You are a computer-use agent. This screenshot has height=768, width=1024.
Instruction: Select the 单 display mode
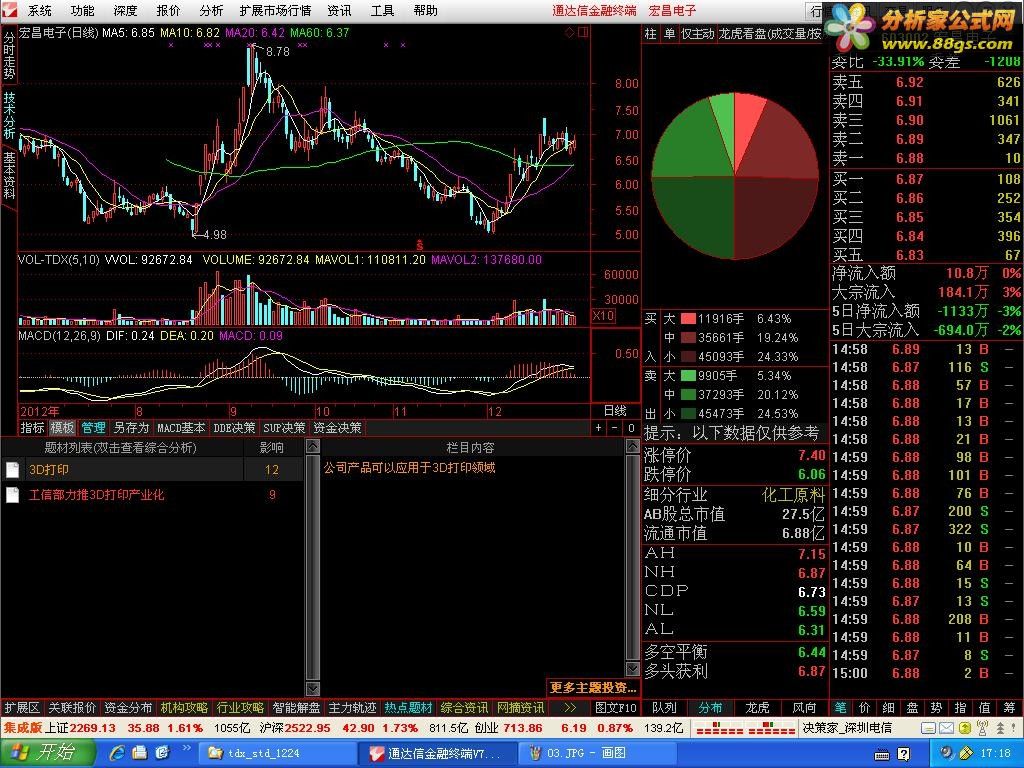pyautogui.click(x=669, y=34)
